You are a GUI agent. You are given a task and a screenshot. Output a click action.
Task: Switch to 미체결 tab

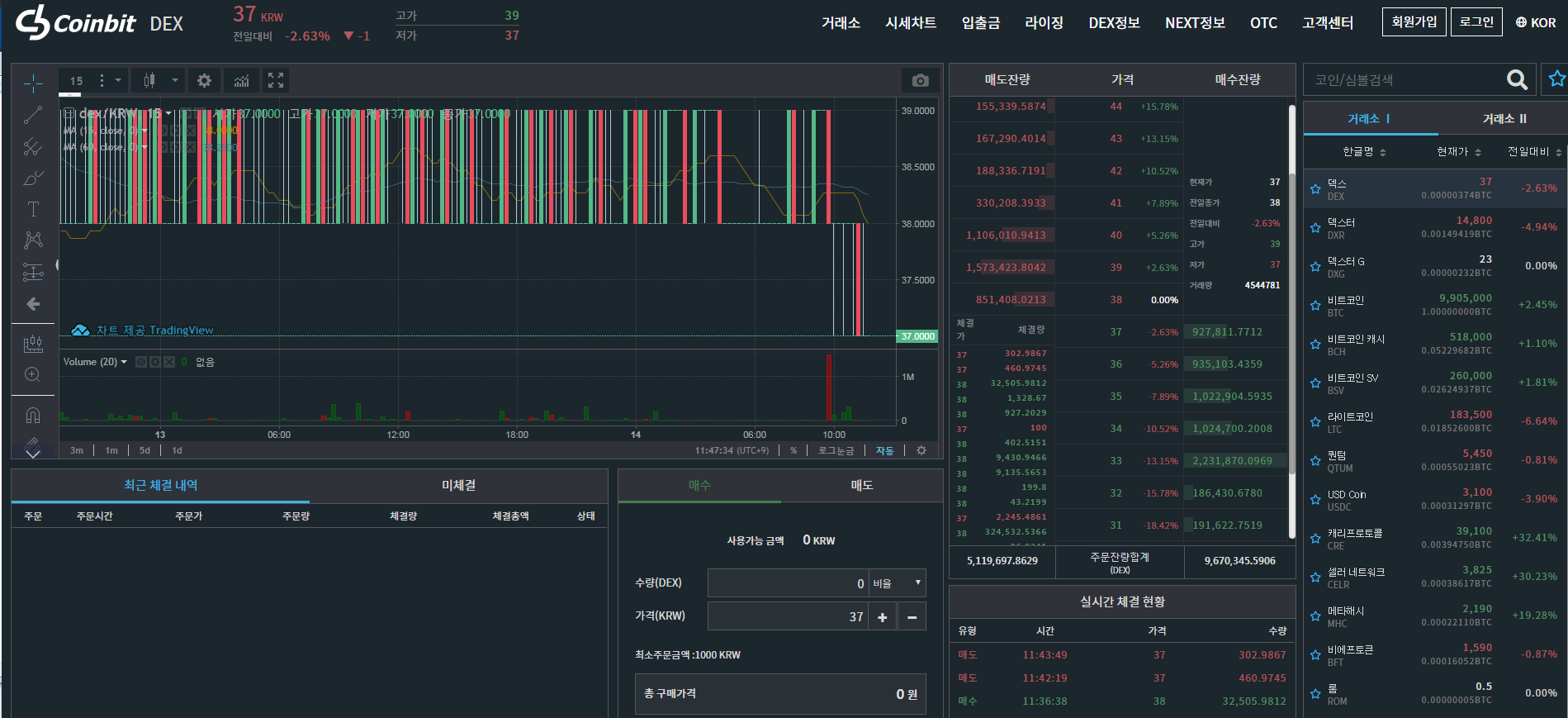(x=458, y=485)
